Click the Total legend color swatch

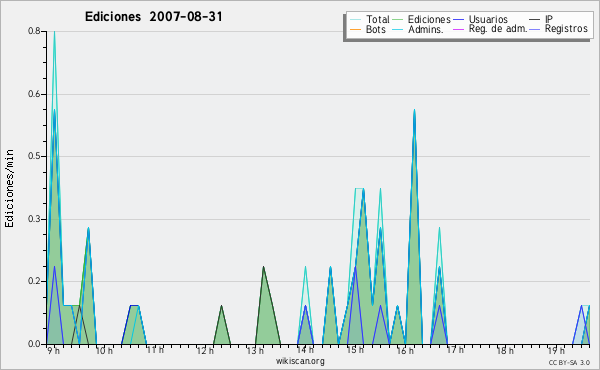pos(355,20)
